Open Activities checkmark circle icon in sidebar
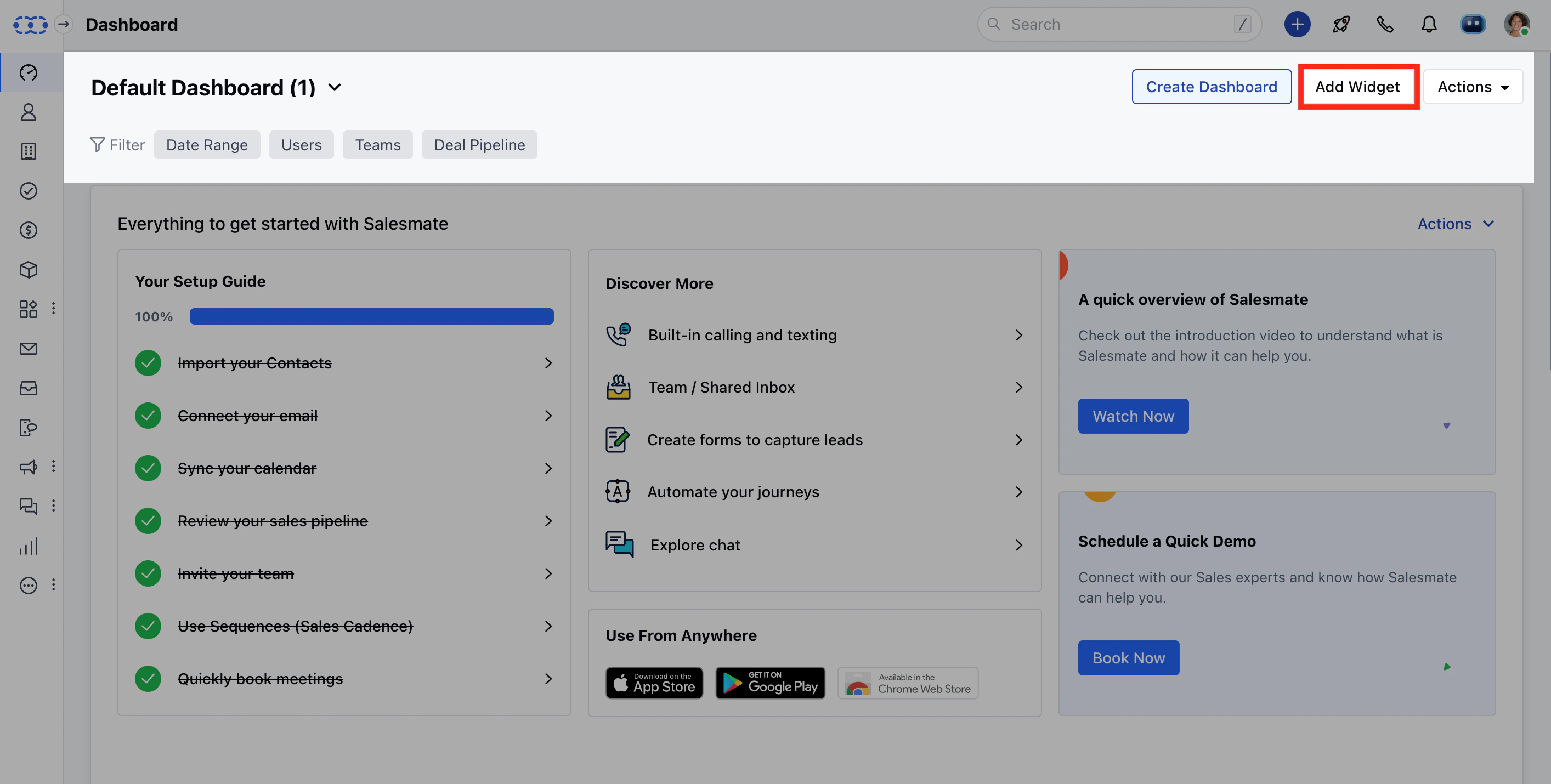Viewport: 1551px width, 784px height. [x=29, y=191]
